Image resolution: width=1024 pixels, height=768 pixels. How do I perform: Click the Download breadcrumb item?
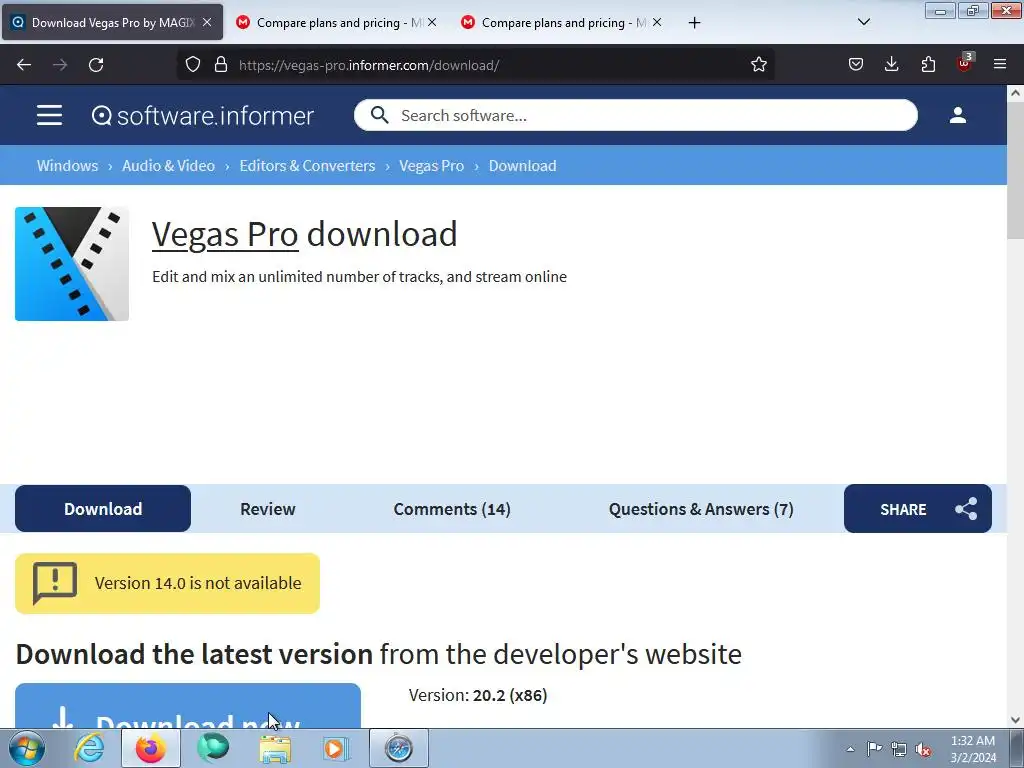tap(522, 166)
